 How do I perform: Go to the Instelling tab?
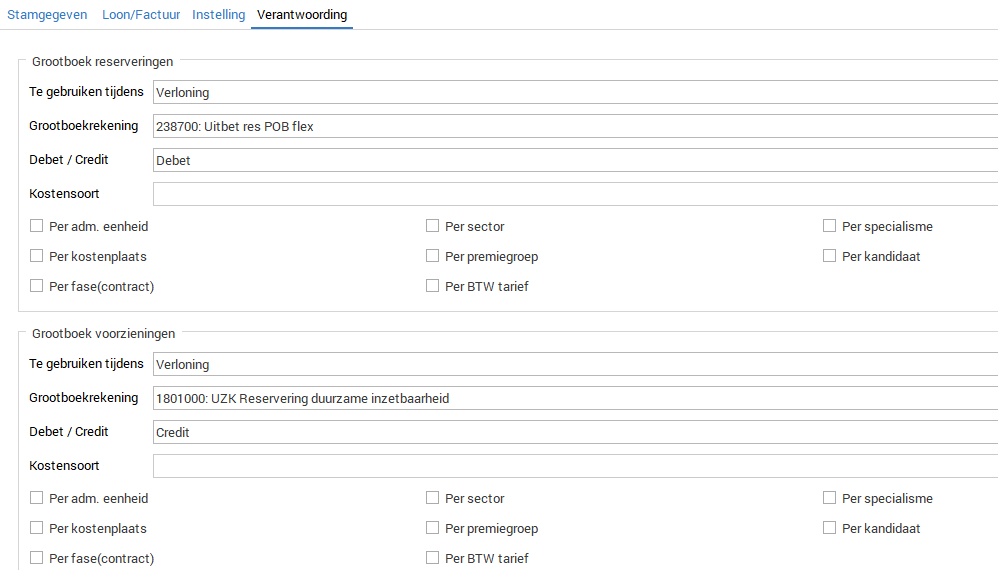tap(218, 15)
